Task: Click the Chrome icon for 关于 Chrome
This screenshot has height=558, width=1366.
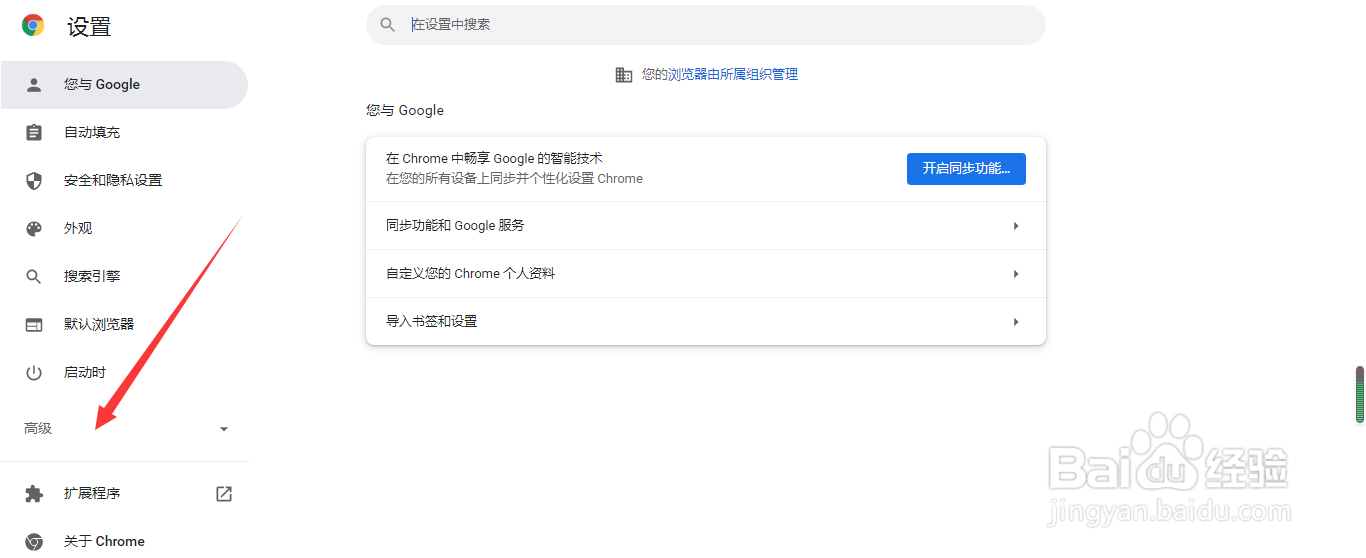Action: (x=34, y=542)
